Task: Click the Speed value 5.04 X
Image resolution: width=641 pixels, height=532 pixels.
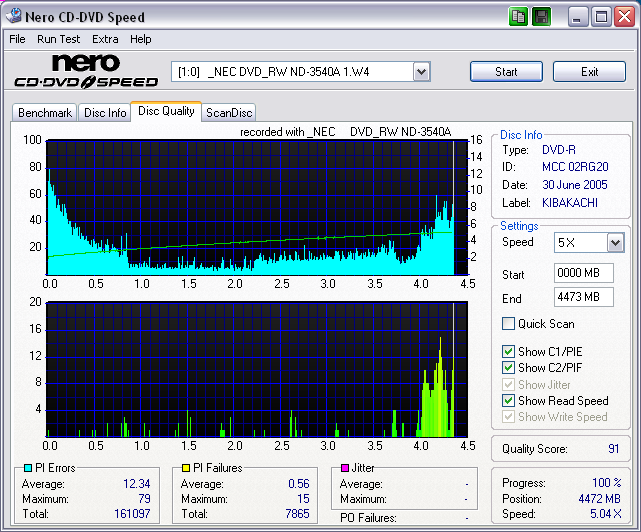Action: (x=605, y=514)
